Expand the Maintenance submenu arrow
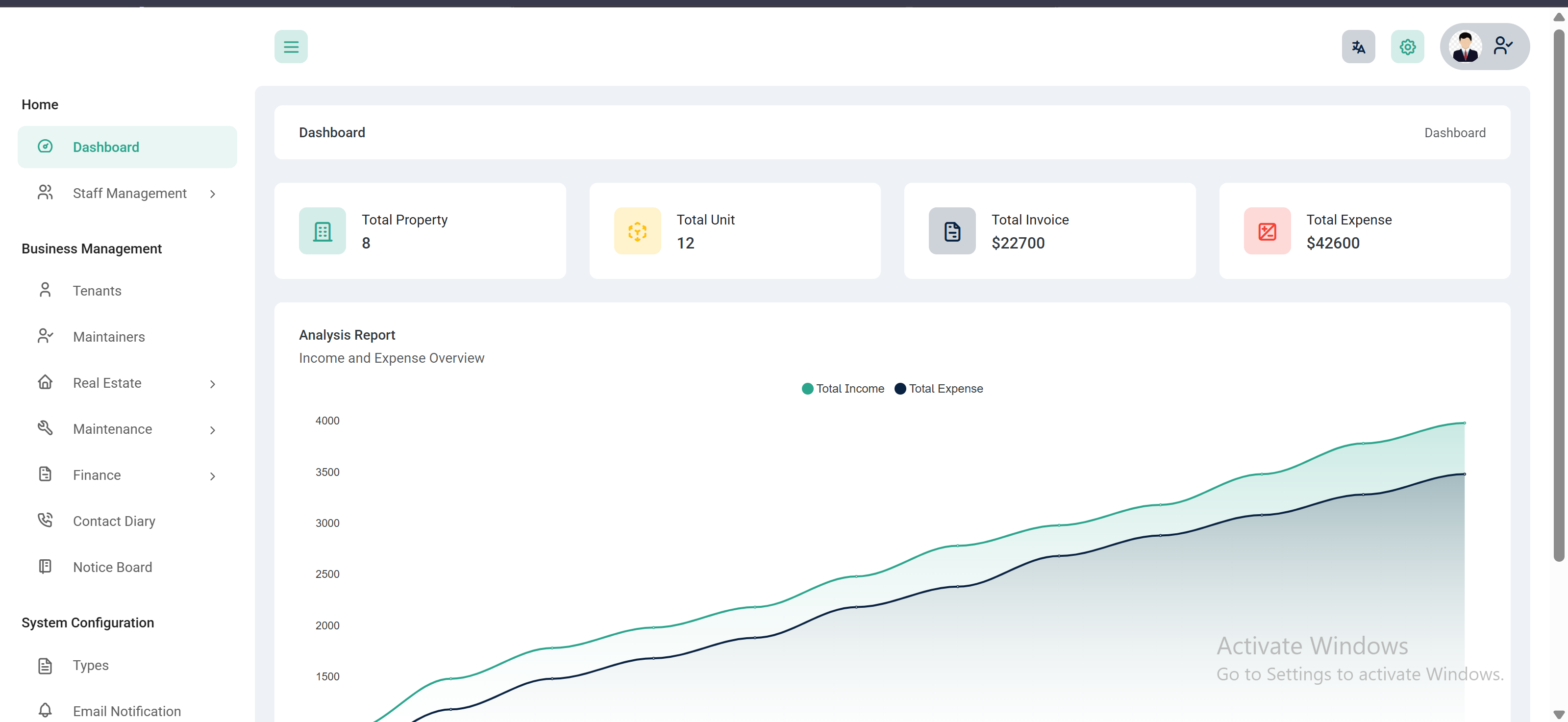 coord(212,430)
